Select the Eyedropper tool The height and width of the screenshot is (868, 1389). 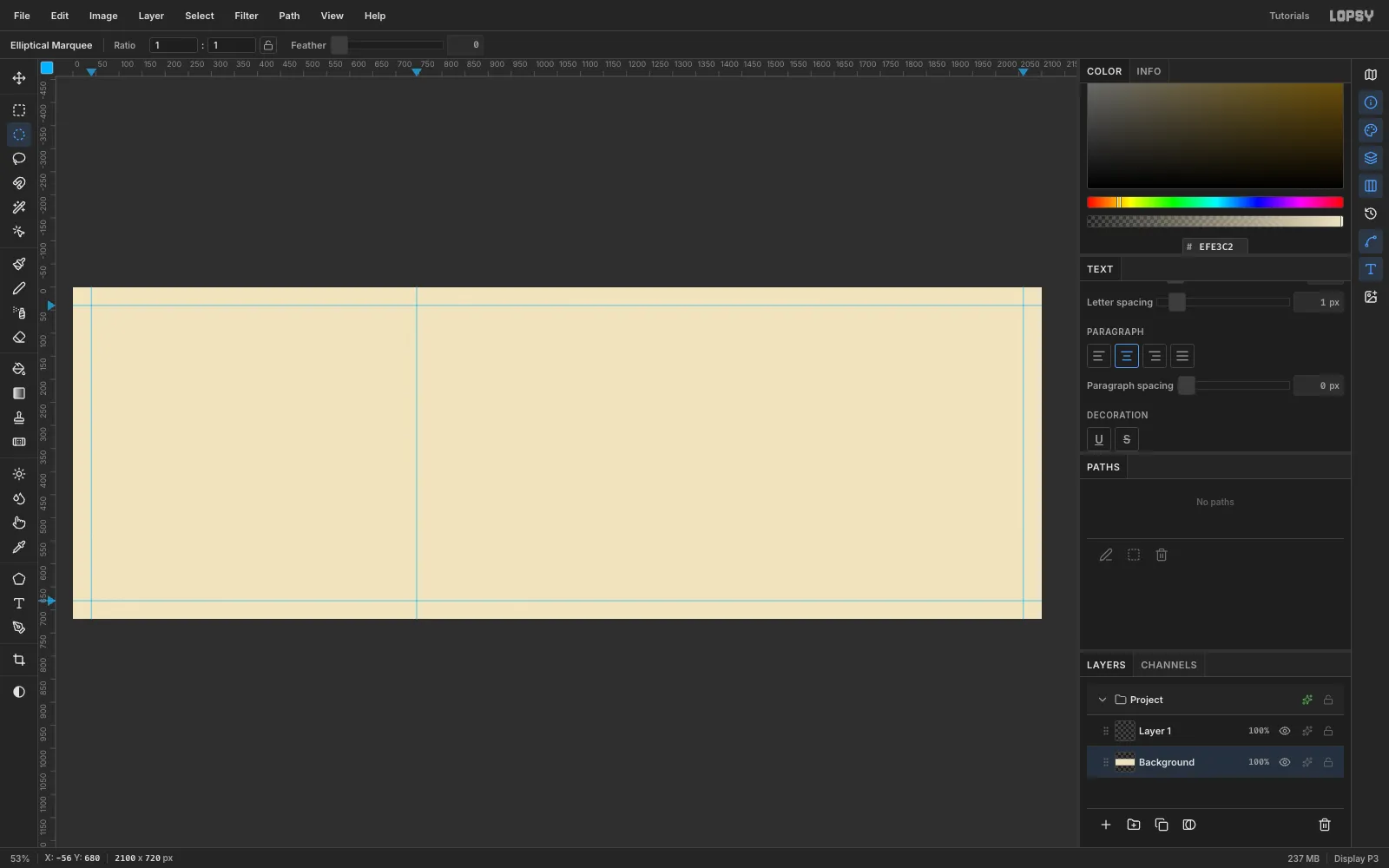[x=18, y=547]
